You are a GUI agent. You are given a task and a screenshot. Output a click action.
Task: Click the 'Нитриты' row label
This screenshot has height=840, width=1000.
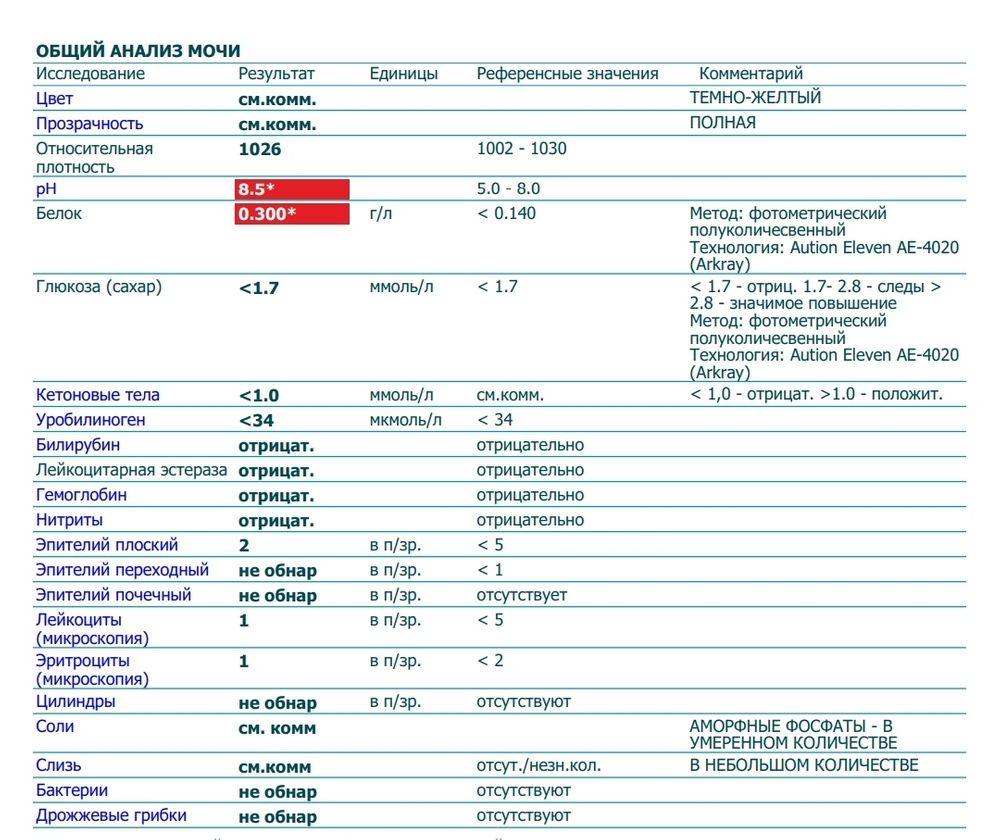69,520
